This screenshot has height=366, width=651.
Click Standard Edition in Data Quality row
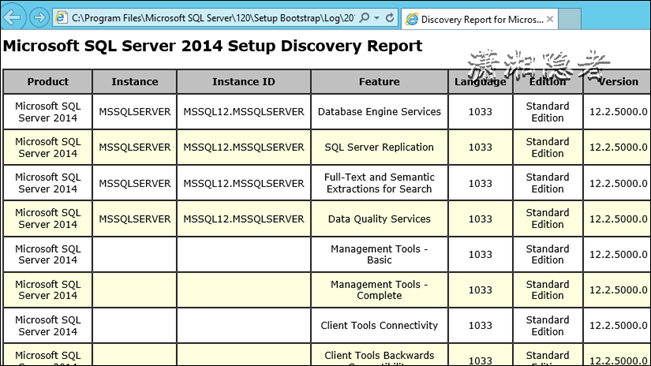[x=548, y=219]
